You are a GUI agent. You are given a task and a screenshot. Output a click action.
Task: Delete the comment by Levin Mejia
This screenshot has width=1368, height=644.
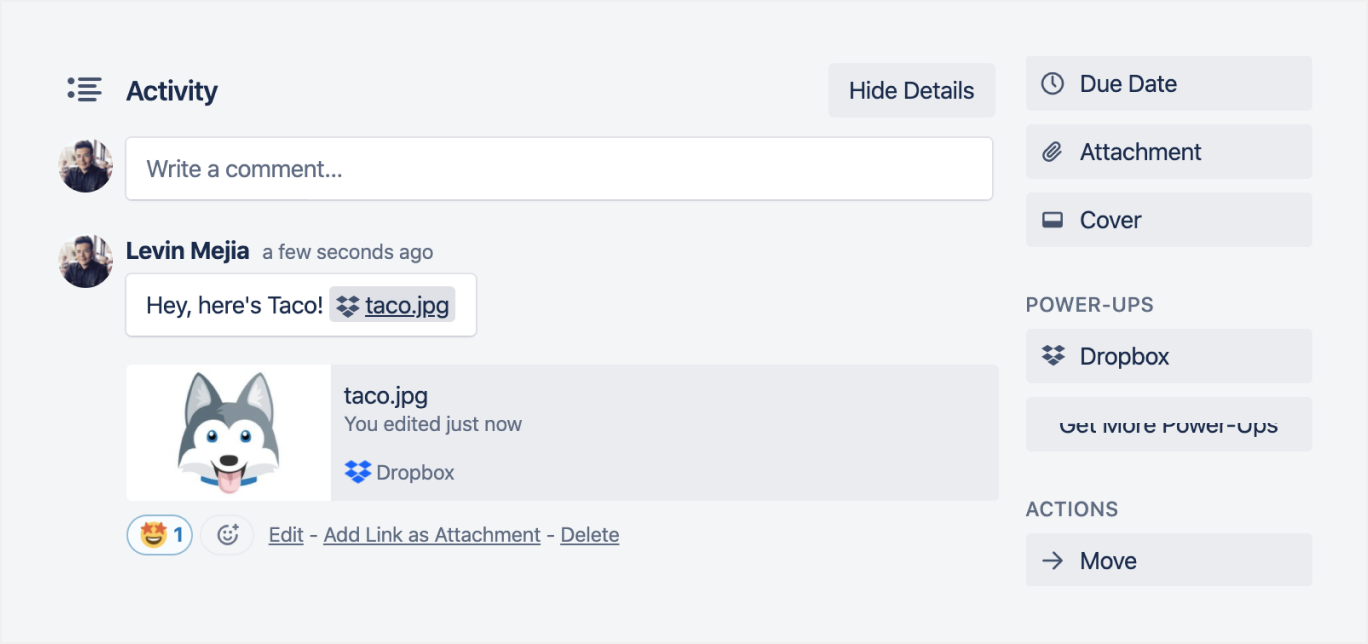pos(589,535)
